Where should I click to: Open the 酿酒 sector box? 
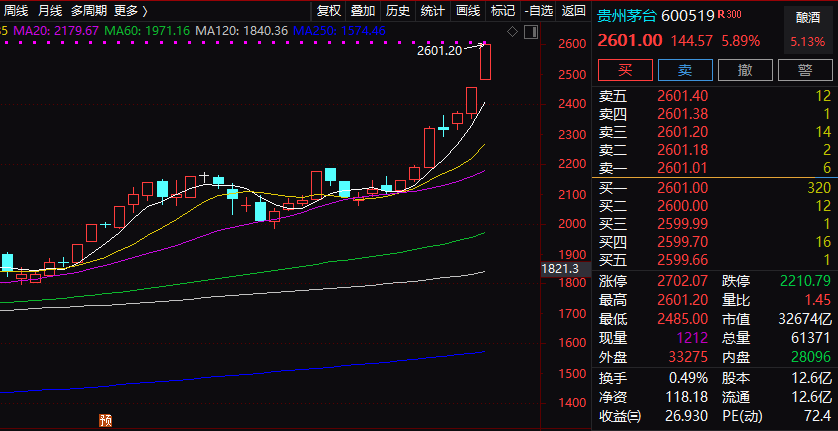point(807,18)
